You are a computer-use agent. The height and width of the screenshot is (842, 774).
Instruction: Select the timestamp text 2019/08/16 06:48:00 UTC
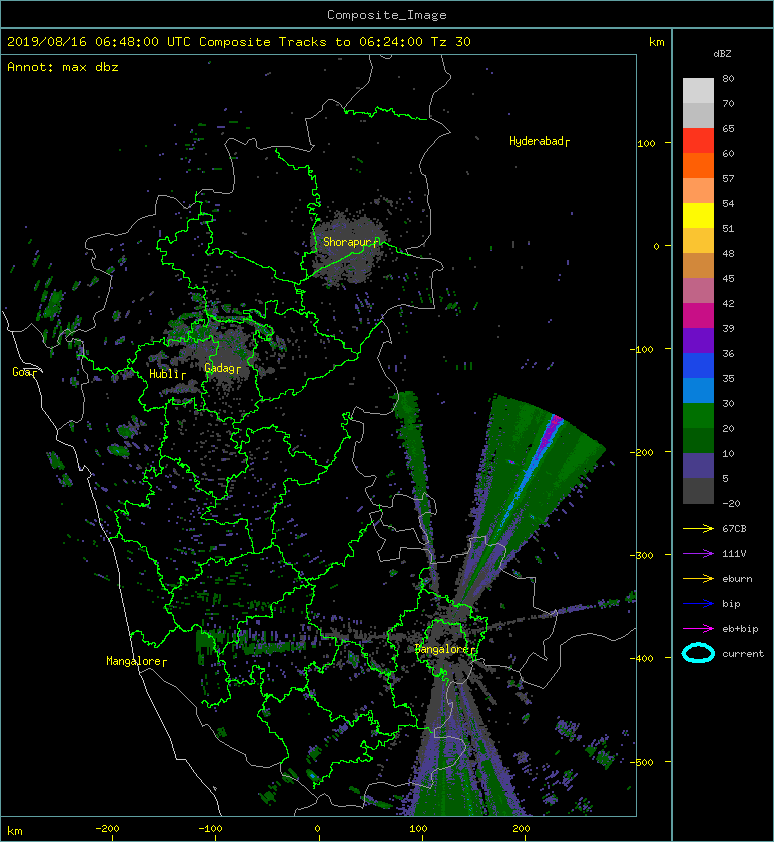tap(99, 42)
